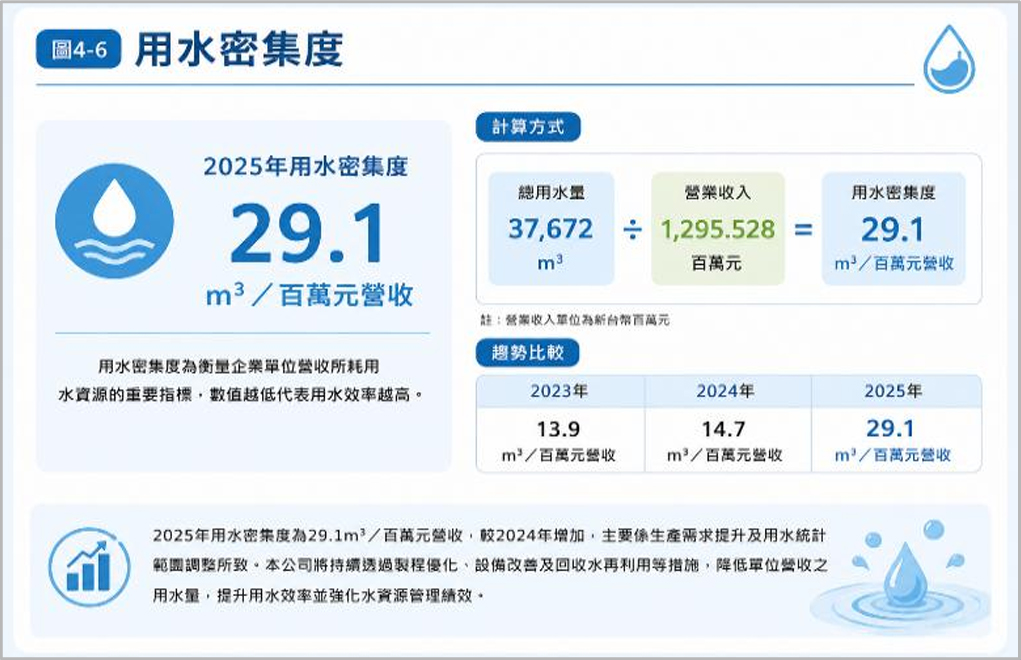Click the summary line starting 用水量，提升用水效率
Screen dimensions: 1021x660
(319, 595)
